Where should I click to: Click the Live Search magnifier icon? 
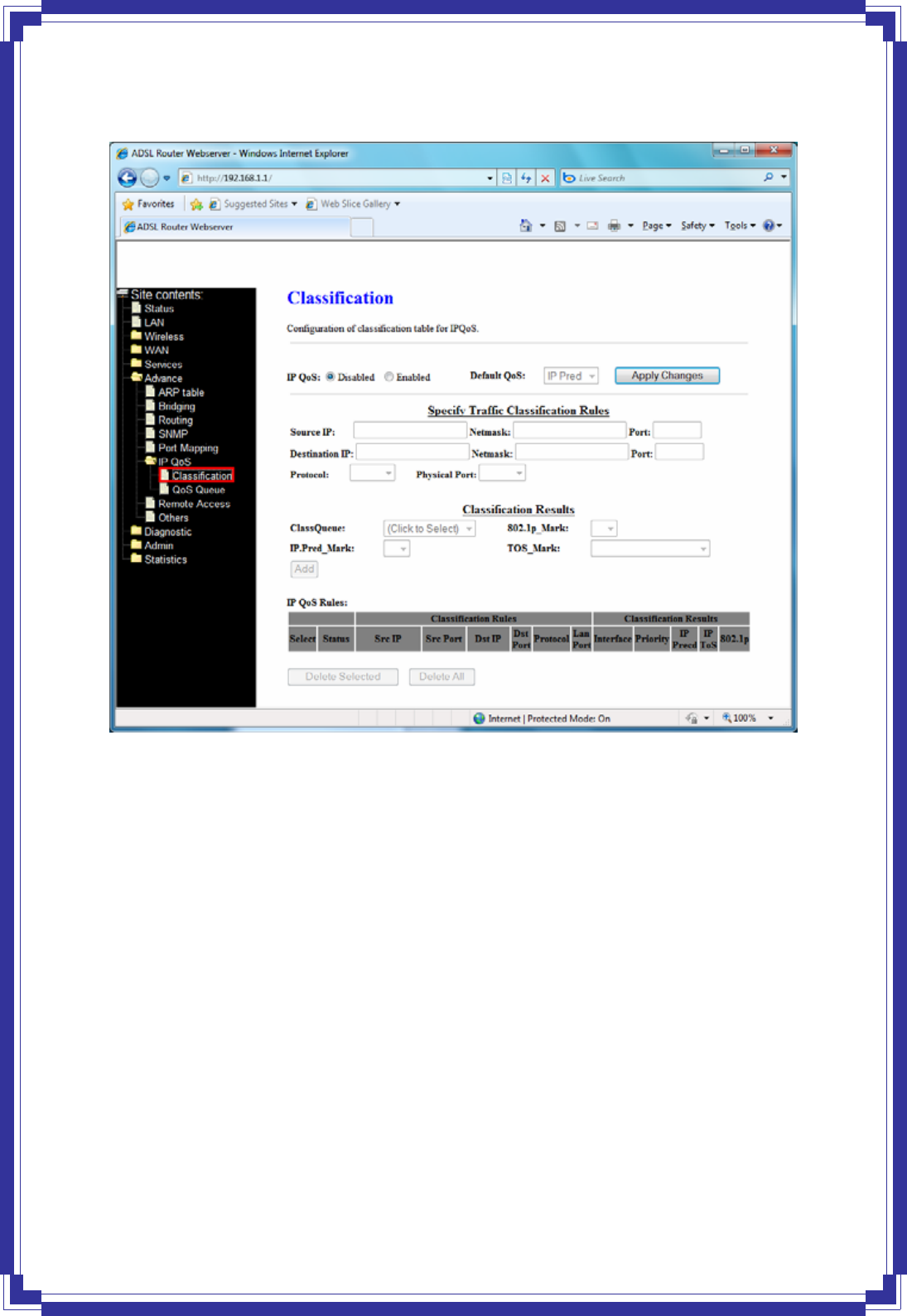click(769, 177)
